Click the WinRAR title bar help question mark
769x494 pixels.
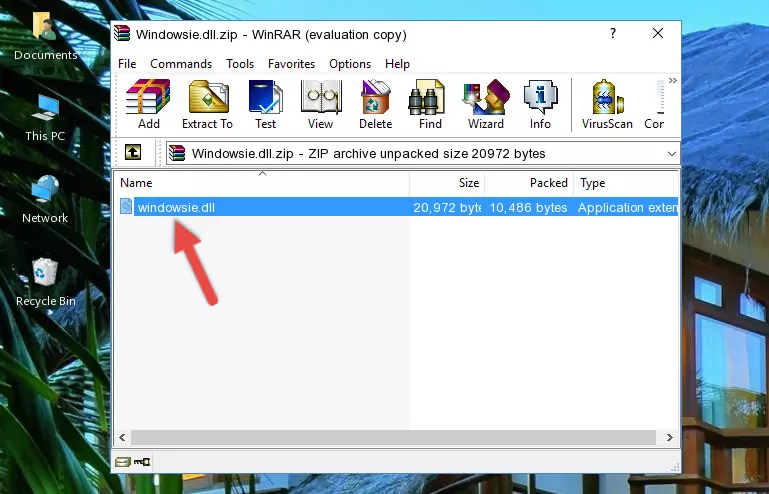pyautogui.click(x=613, y=33)
